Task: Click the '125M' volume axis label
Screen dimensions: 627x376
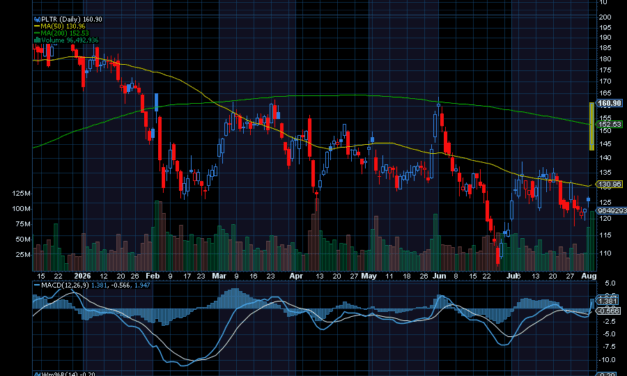Action: (21, 194)
